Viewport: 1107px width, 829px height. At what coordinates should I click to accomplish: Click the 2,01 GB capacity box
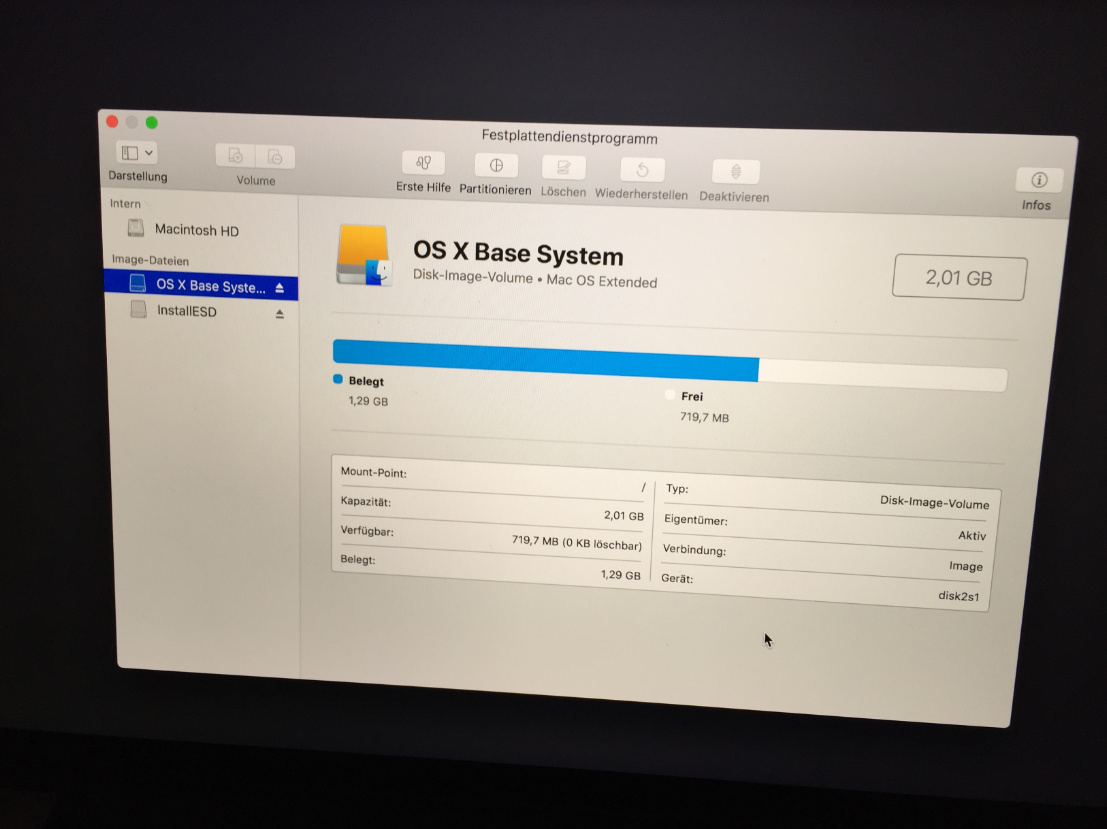(959, 278)
